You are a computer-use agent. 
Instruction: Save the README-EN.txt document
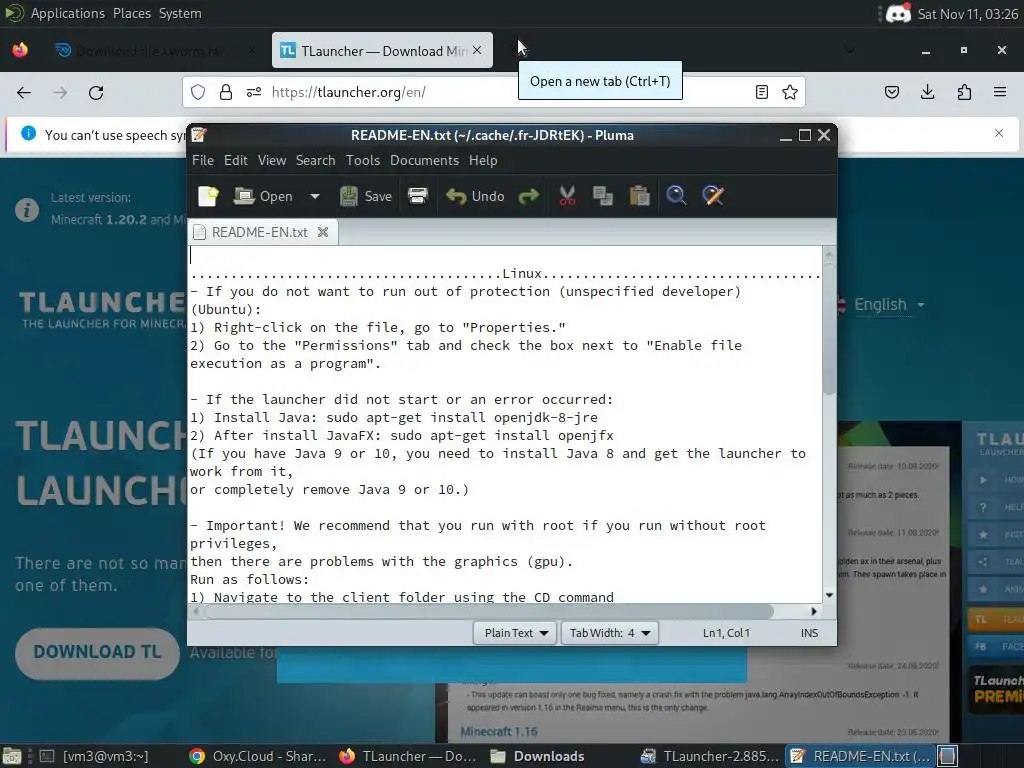tap(366, 196)
